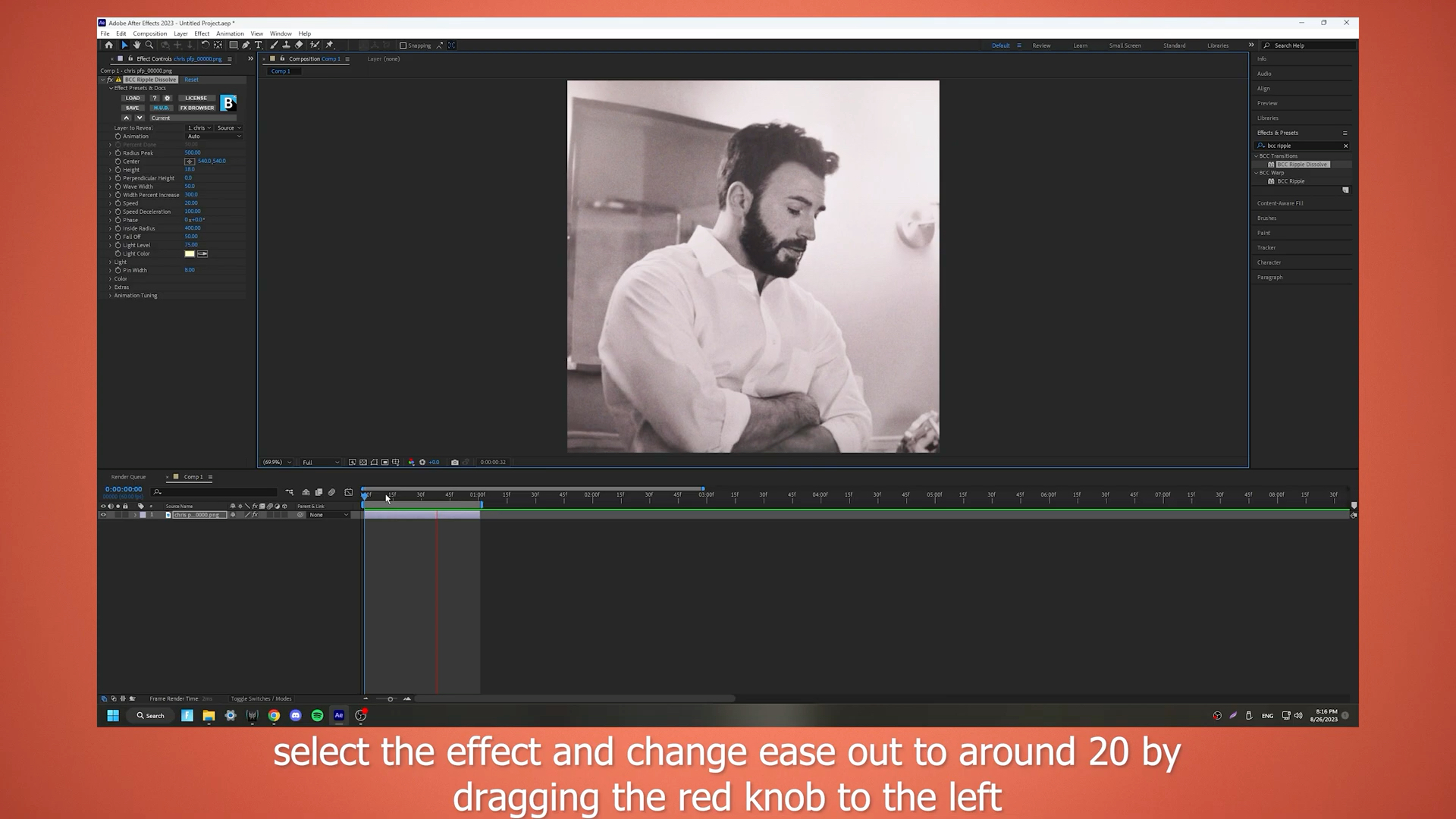Viewport: 1456px width, 819px height.
Task: Hide the chris pfp layer with eye toggle
Action: 103,515
